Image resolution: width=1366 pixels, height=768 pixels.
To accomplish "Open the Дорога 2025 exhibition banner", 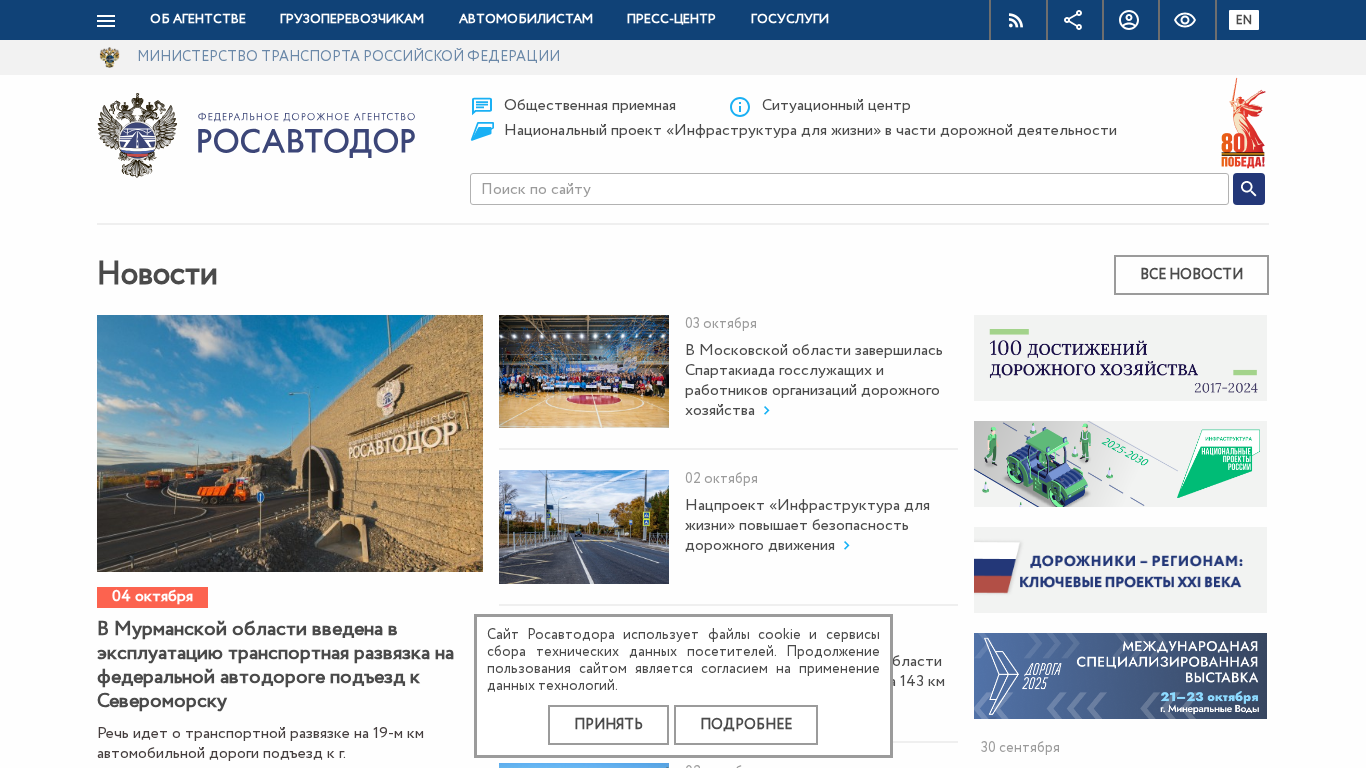I will 1120,676.
